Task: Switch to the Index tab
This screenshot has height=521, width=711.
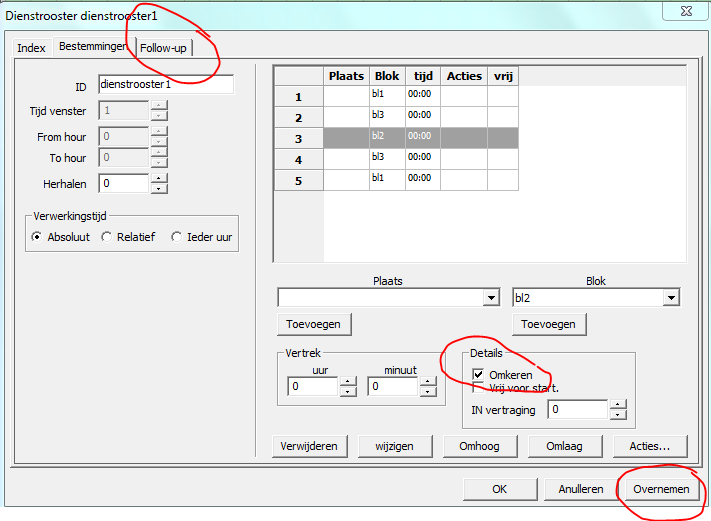Action: 31,48
